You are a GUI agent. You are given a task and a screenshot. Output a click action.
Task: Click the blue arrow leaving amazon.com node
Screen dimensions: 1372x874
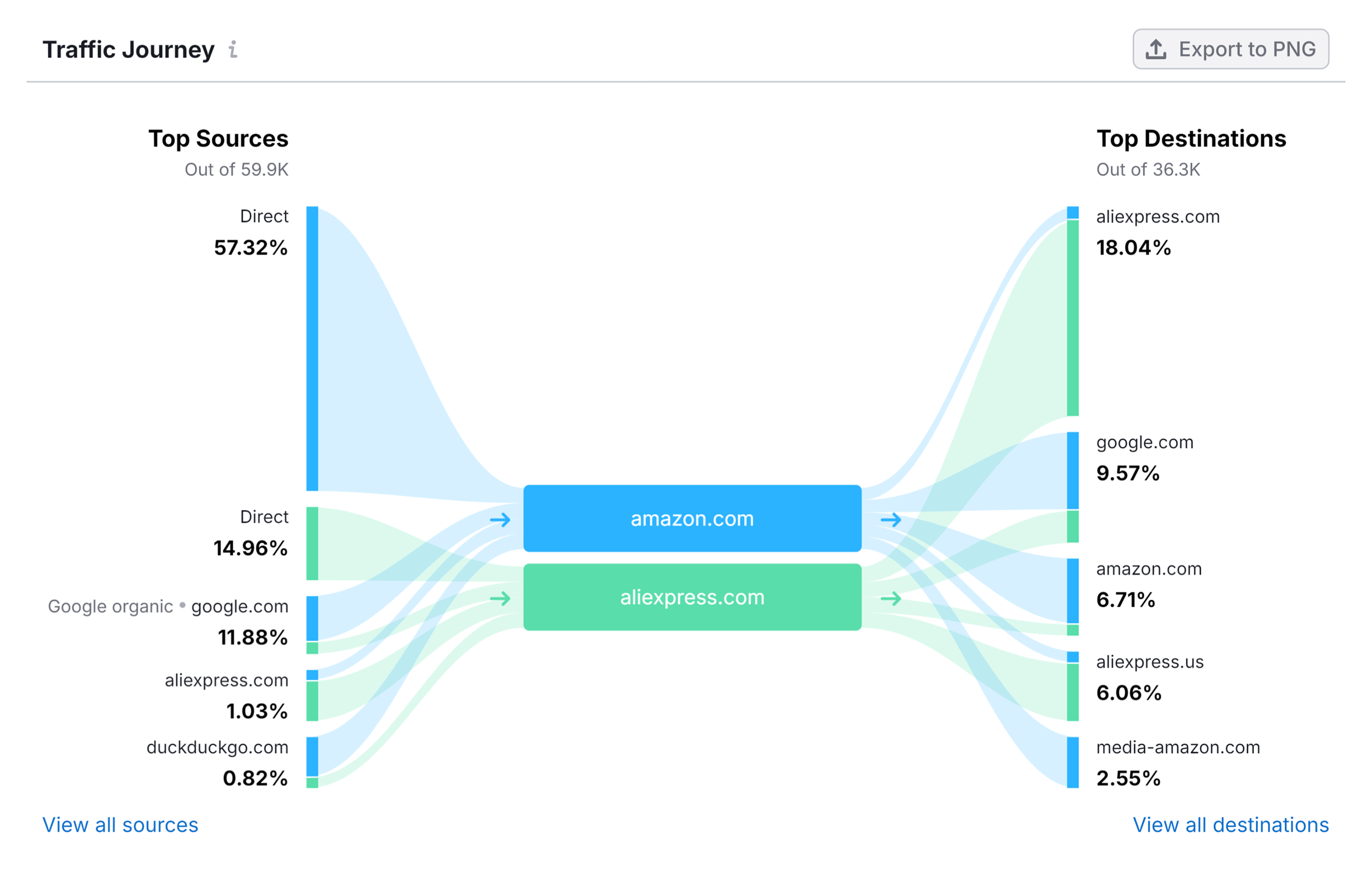click(x=891, y=520)
